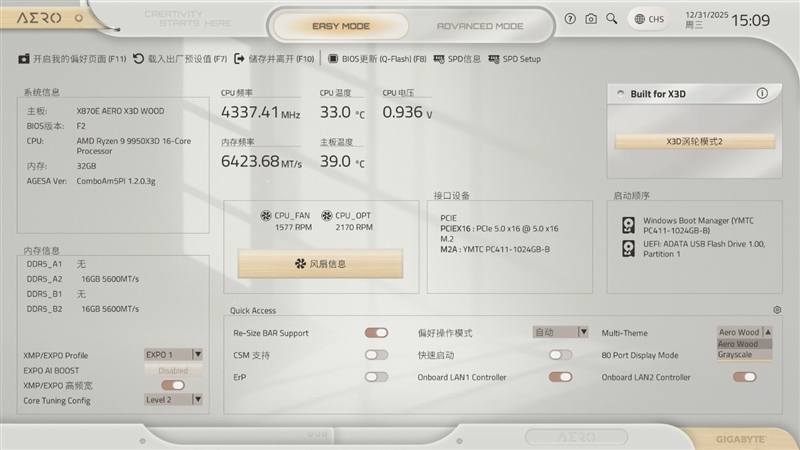Click the ADATA USB Flash Drive disk icon
Screen dimensions: 800x450
point(629,248)
